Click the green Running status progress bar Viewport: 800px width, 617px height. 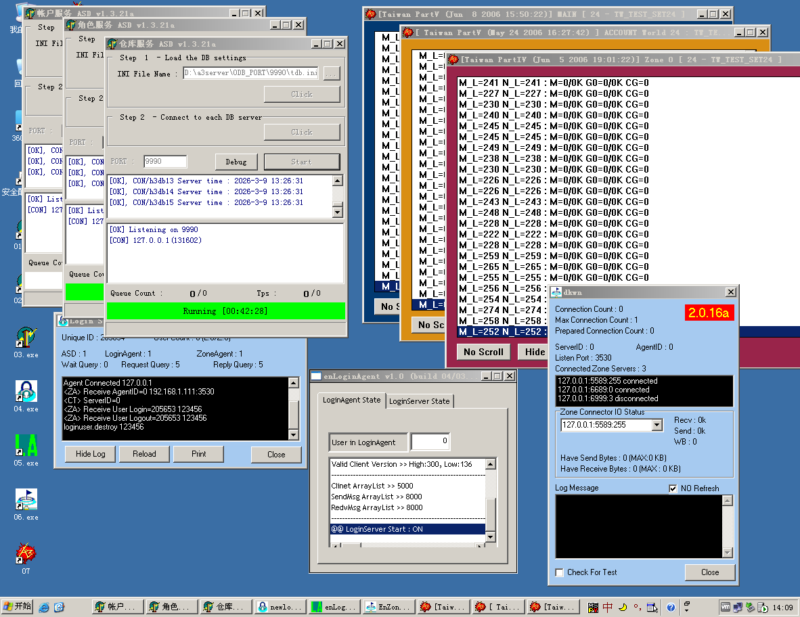pos(226,311)
